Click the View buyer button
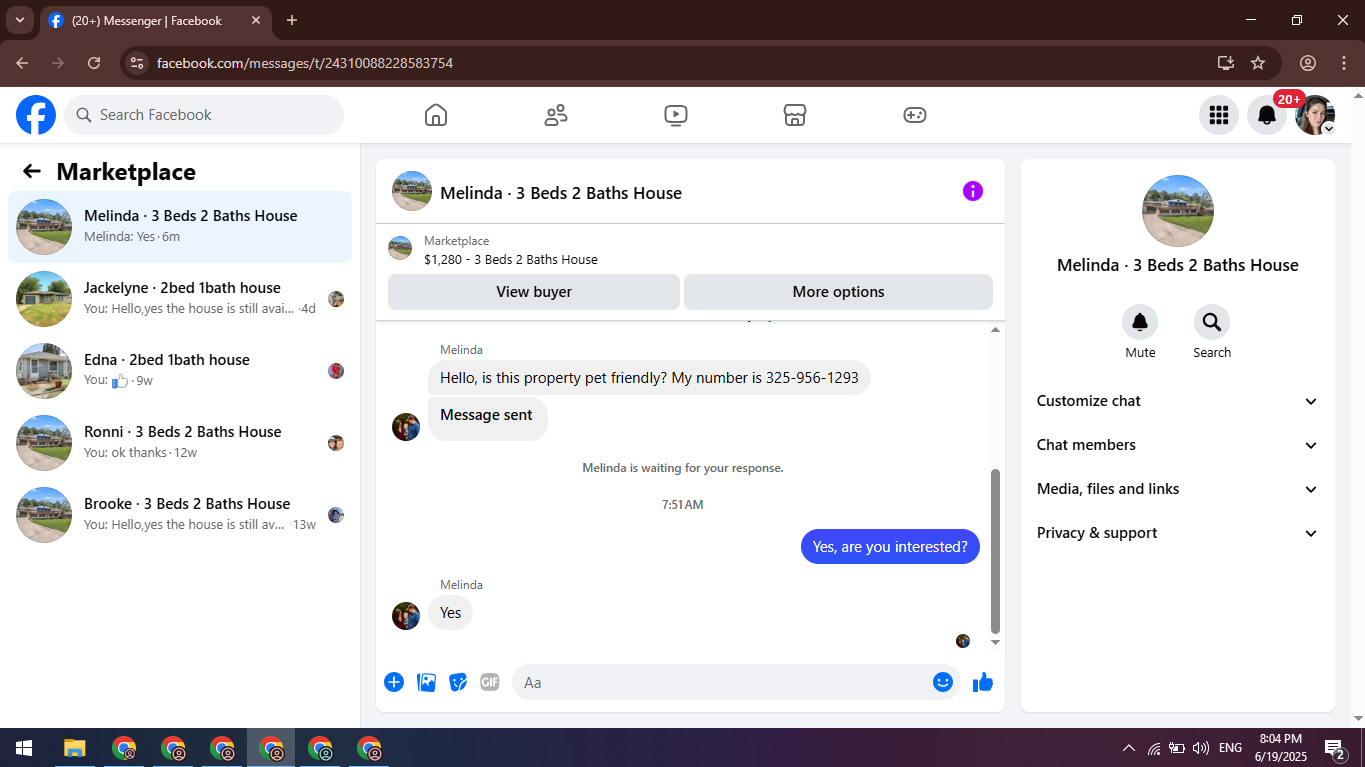 pyautogui.click(x=534, y=292)
